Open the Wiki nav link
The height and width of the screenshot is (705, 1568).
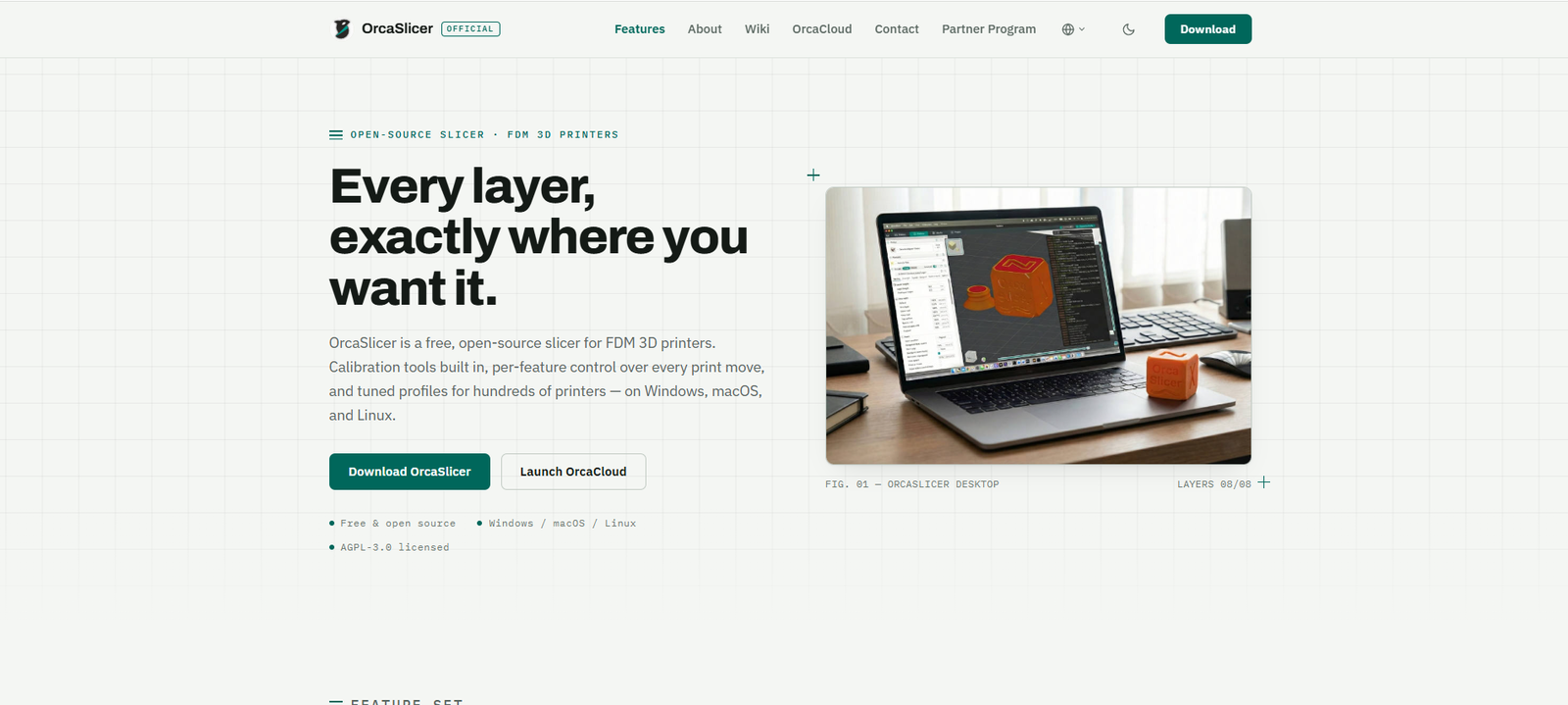pyautogui.click(x=757, y=29)
